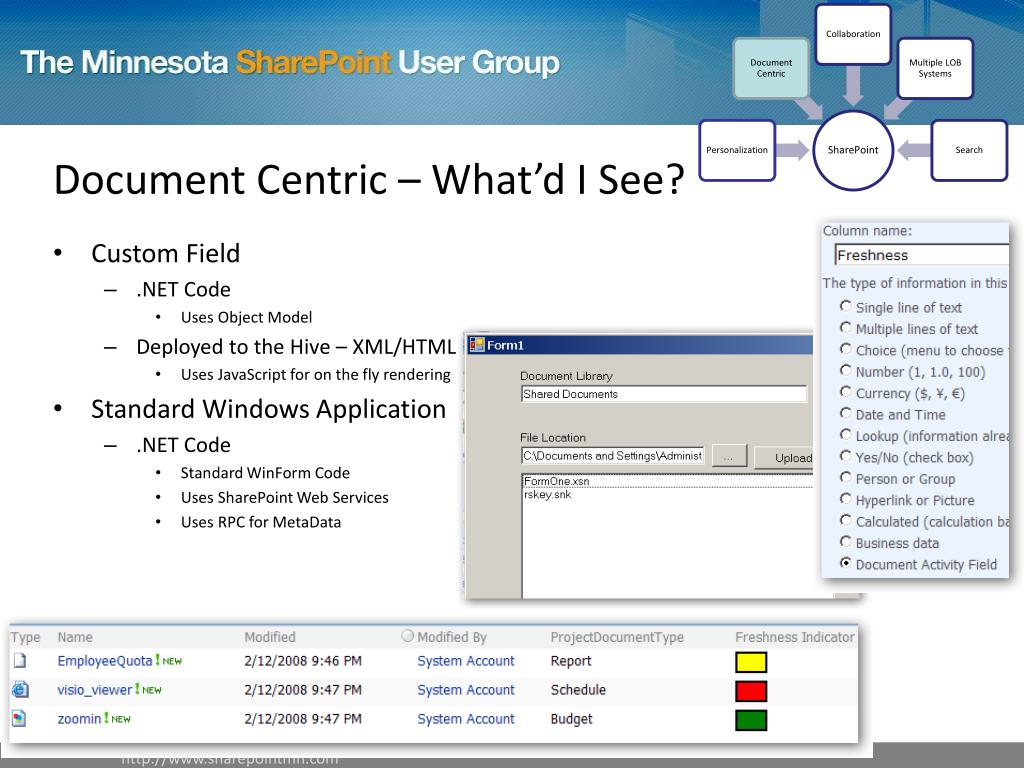The width and height of the screenshot is (1024, 768).
Task: Choose the Choice (menu to choose) type
Action: tap(846, 349)
